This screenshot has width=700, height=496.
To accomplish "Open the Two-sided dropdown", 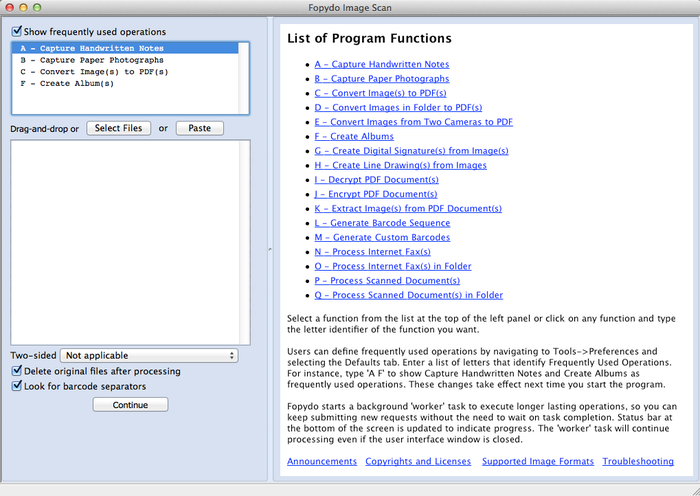I will (149, 355).
